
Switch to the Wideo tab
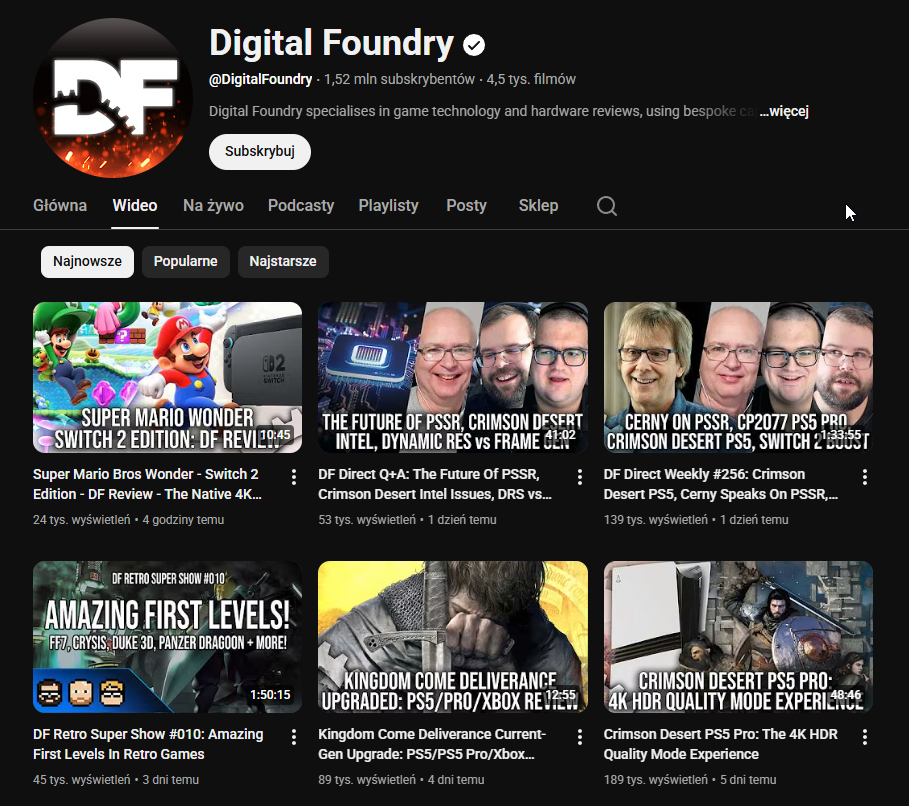coord(135,205)
